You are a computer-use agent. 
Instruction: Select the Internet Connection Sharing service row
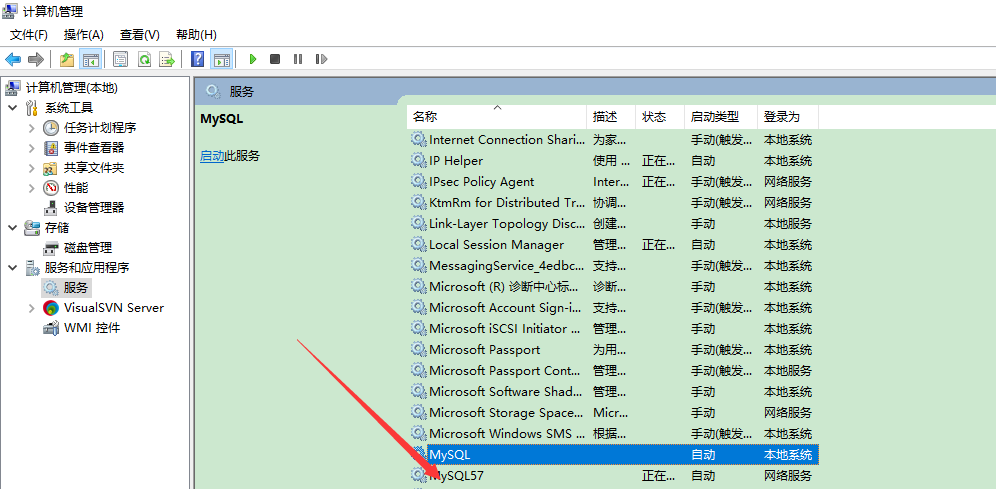click(x=614, y=140)
